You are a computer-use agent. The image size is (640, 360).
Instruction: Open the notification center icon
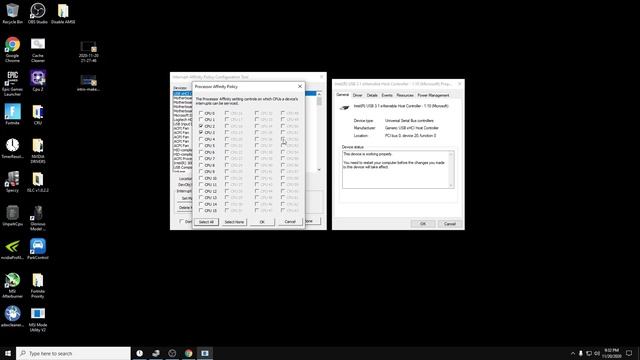pos(629,353)
